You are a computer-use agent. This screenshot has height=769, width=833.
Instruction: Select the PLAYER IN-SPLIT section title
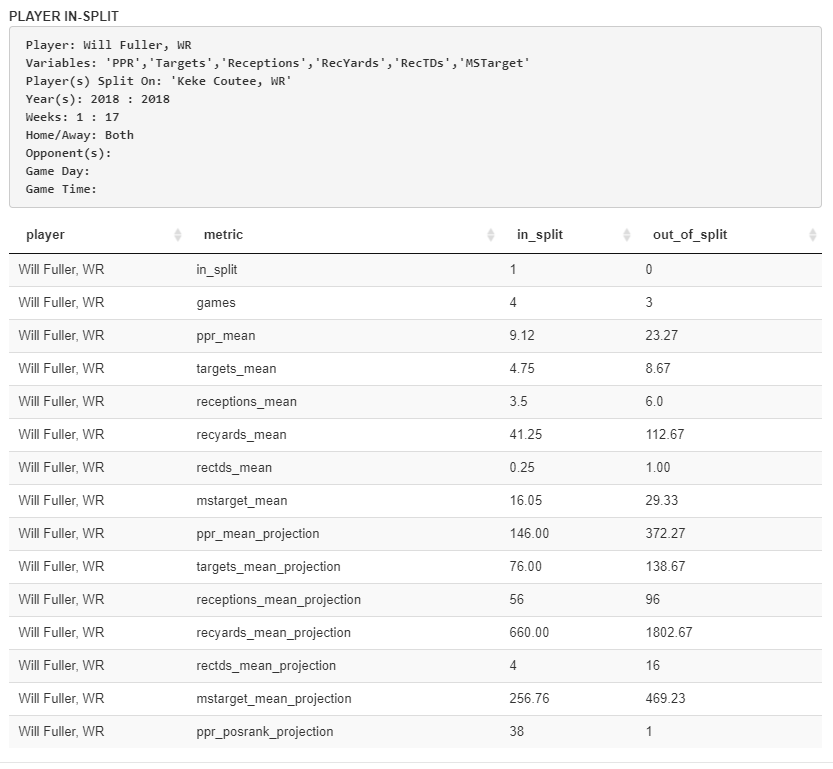63,17
